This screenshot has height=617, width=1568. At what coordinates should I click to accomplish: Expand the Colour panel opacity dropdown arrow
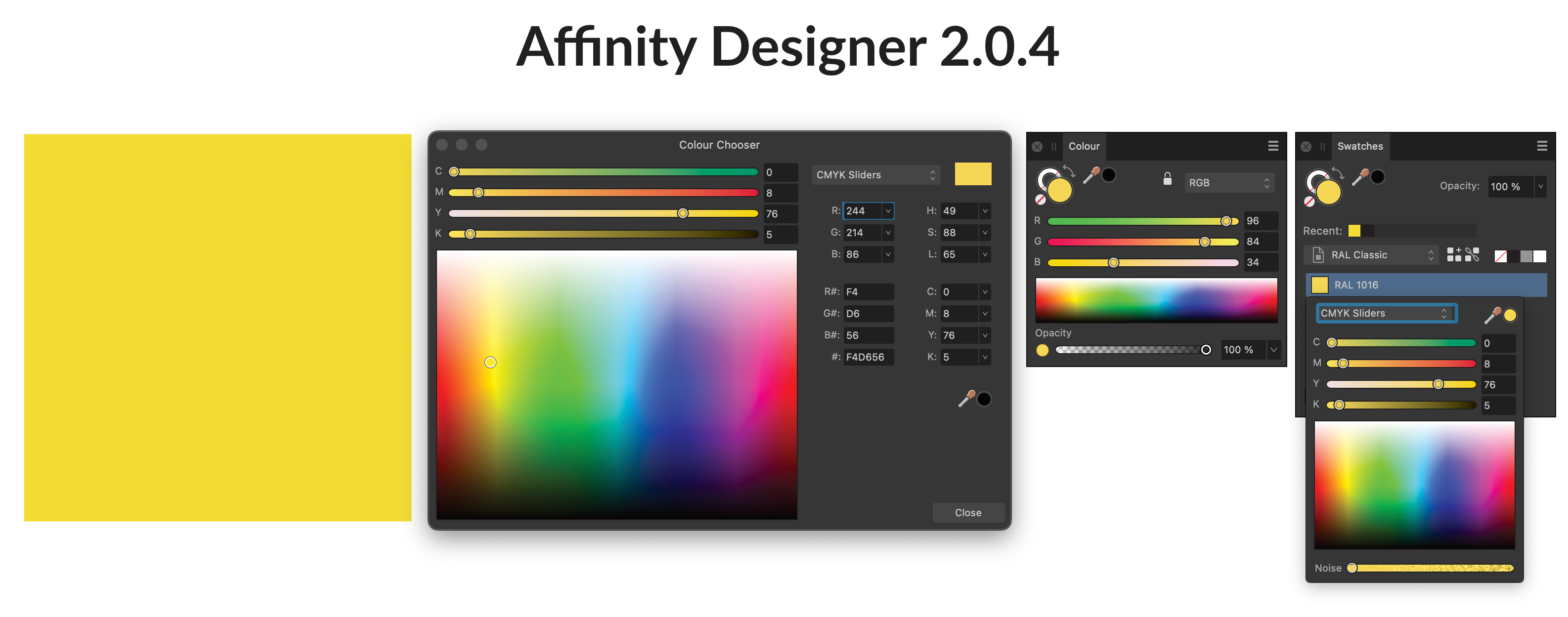[x=1273, y=350]
